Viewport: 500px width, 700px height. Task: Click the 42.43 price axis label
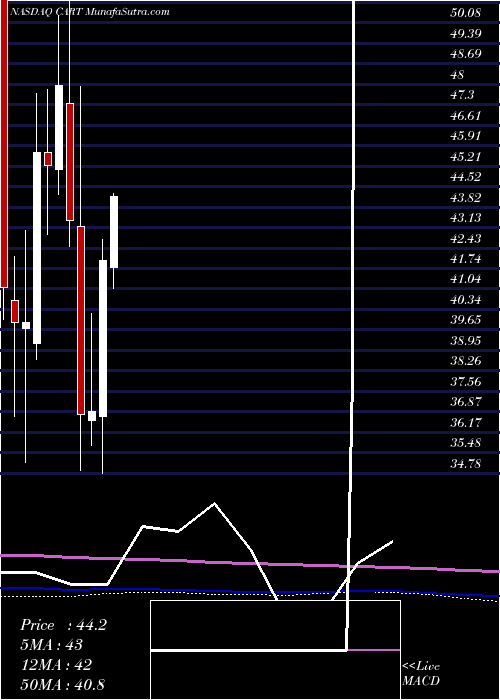pos(465,238)
